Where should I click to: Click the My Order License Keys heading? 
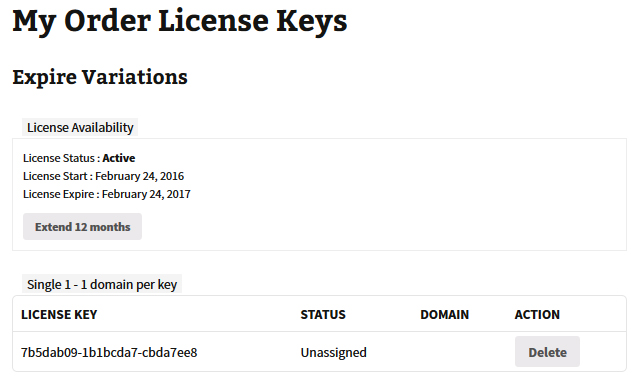tap(180, 21)
